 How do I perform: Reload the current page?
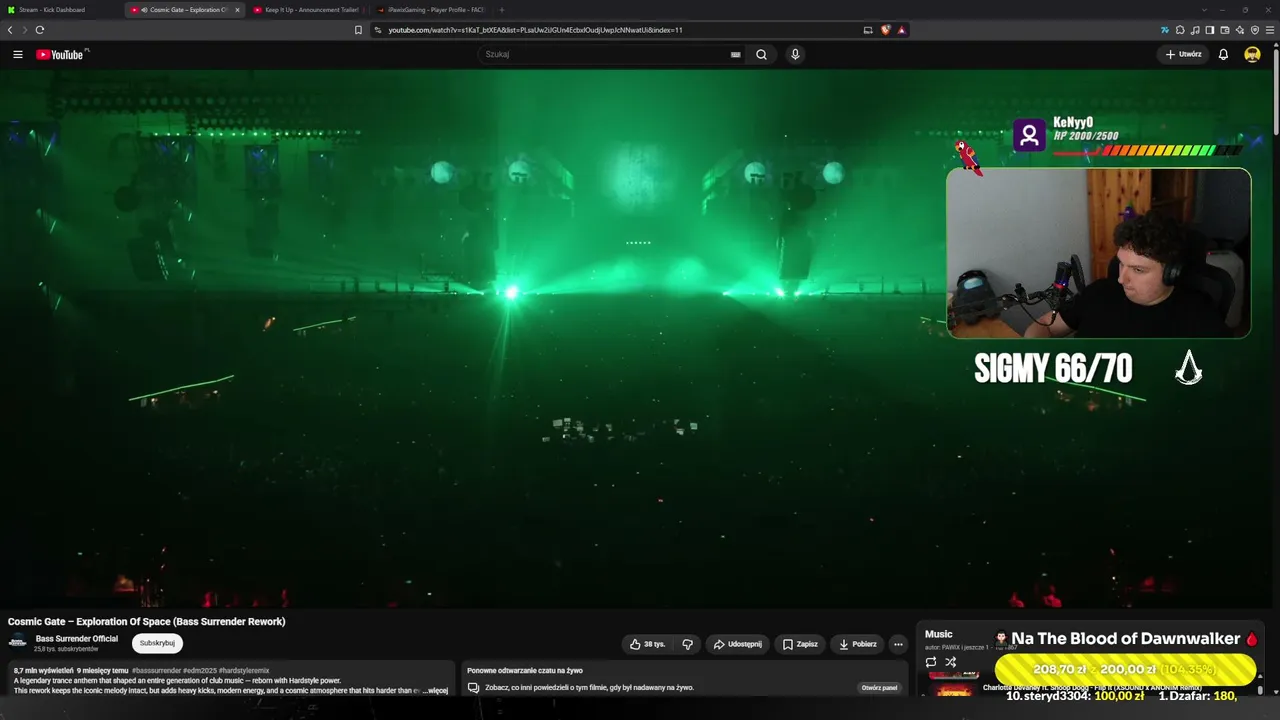click(x=40, y=30)
